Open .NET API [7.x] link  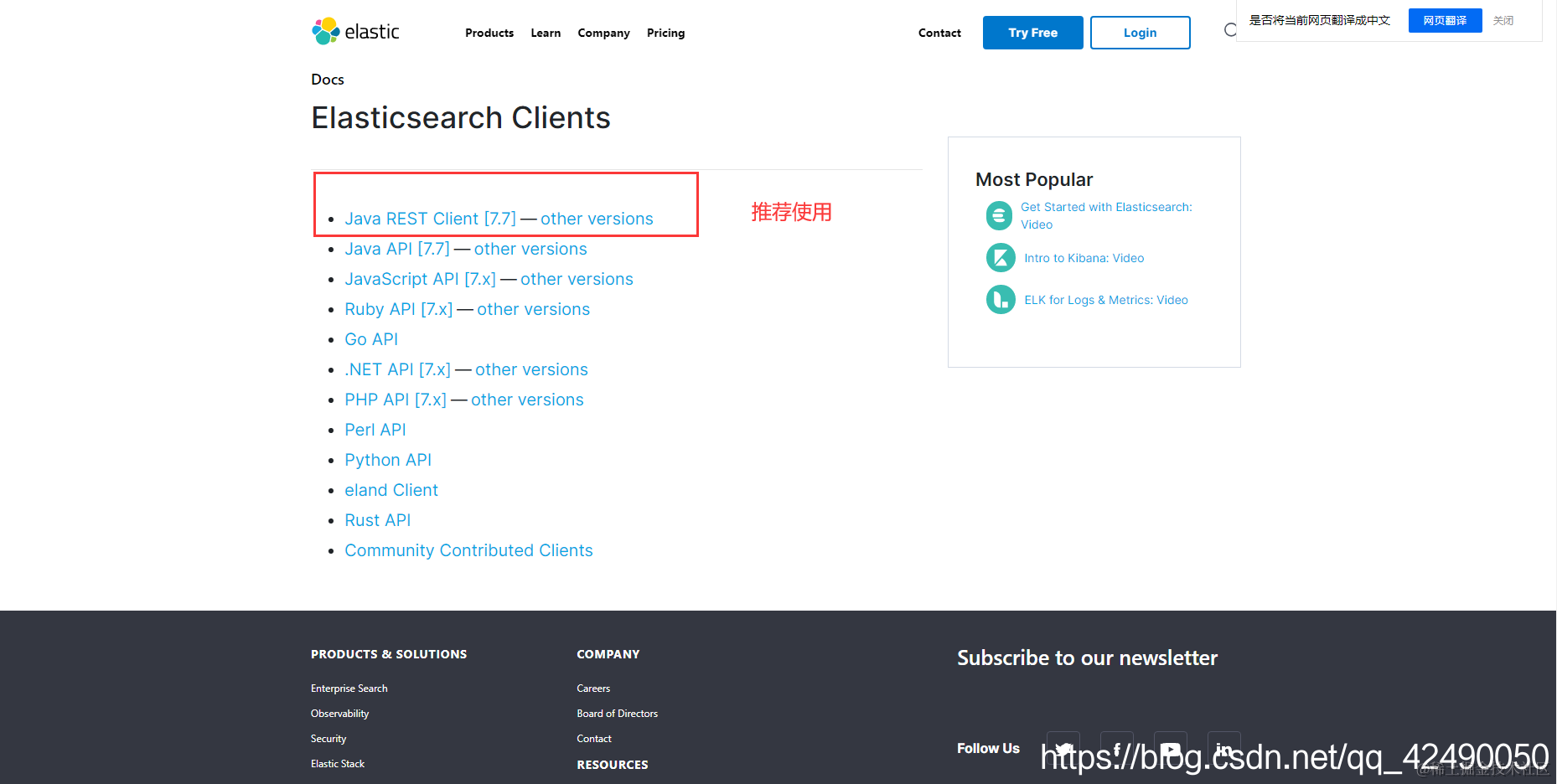coord(398,369)
